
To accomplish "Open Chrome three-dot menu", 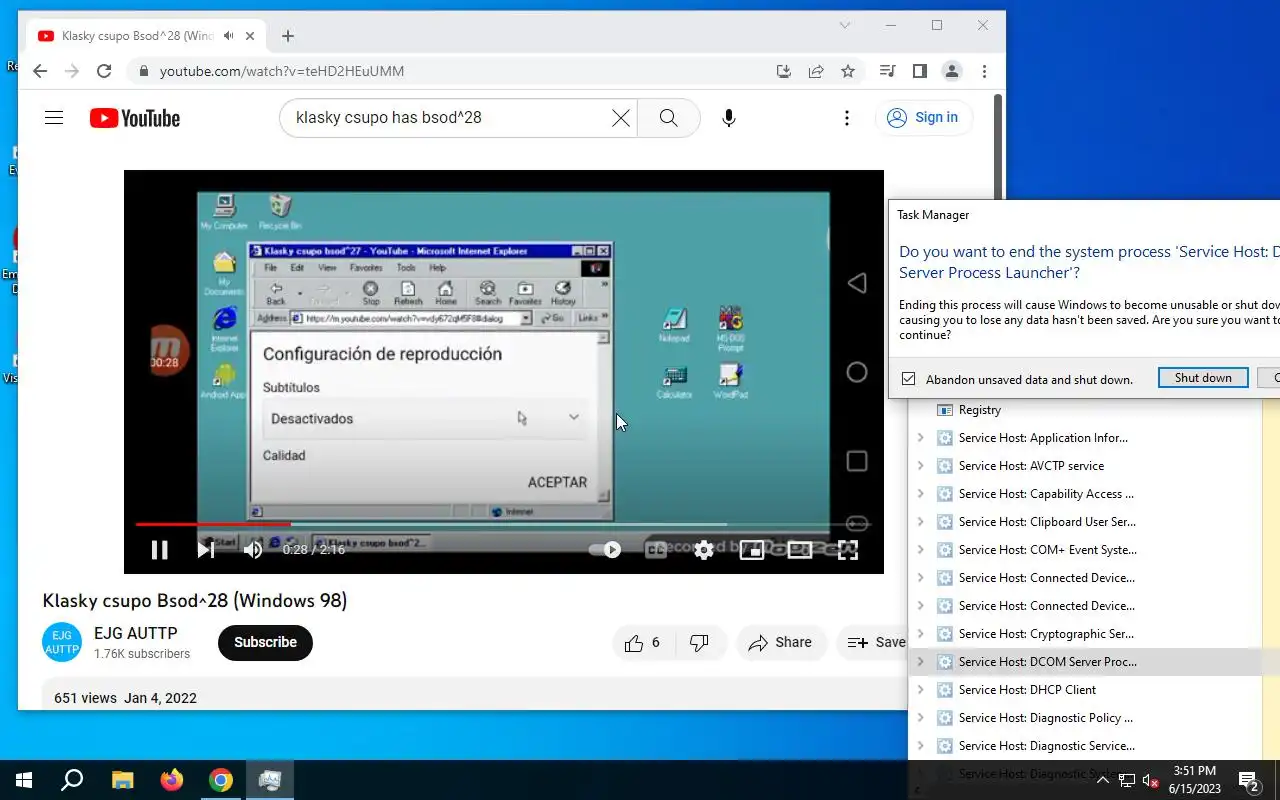I will (x=984, y=71).
